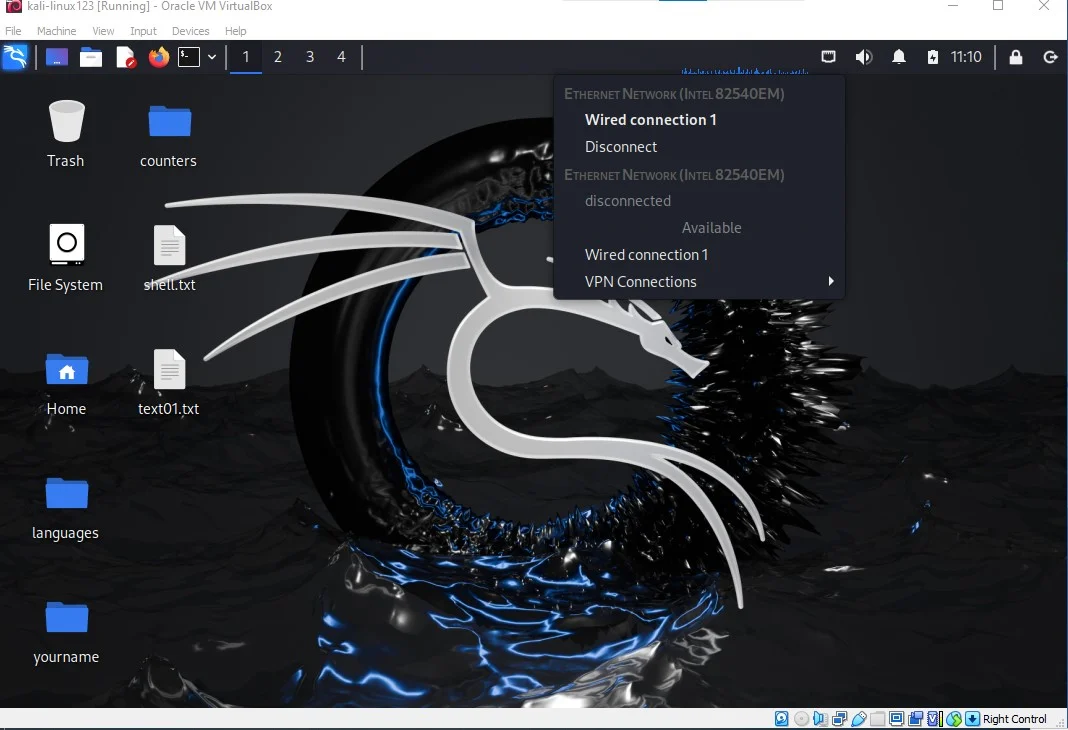Screen dimensions: 1068x730
Task: Select the File System desktop icon
Action: [65, 258]
